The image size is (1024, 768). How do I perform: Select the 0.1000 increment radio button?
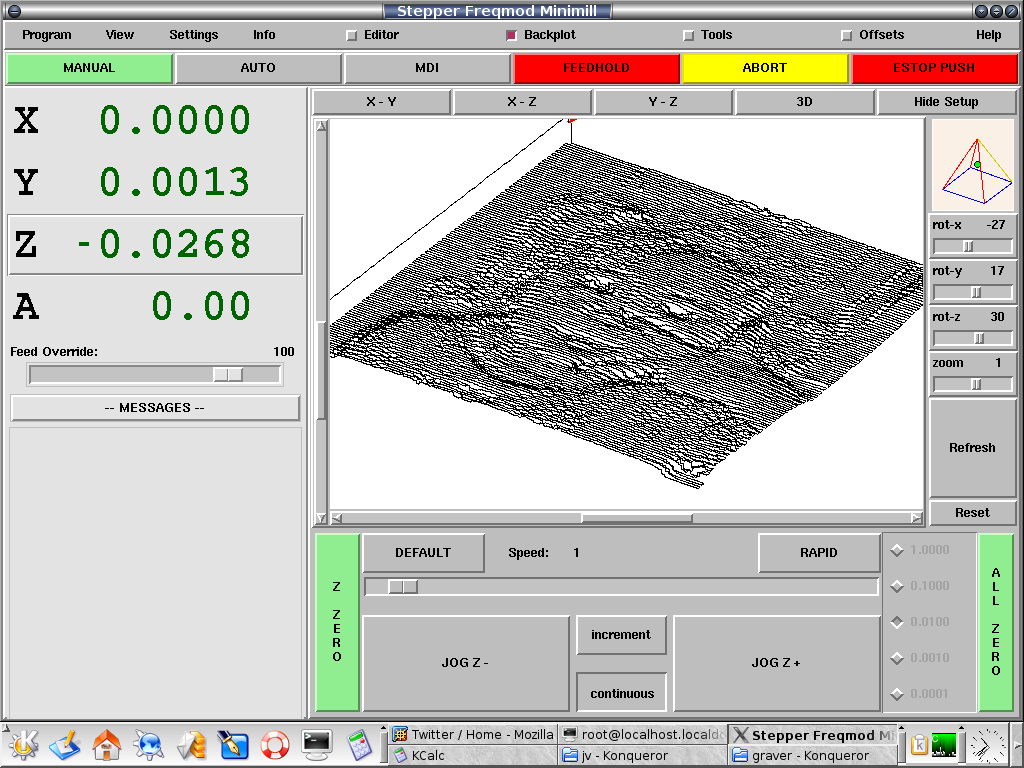click(x=897, y=586)
